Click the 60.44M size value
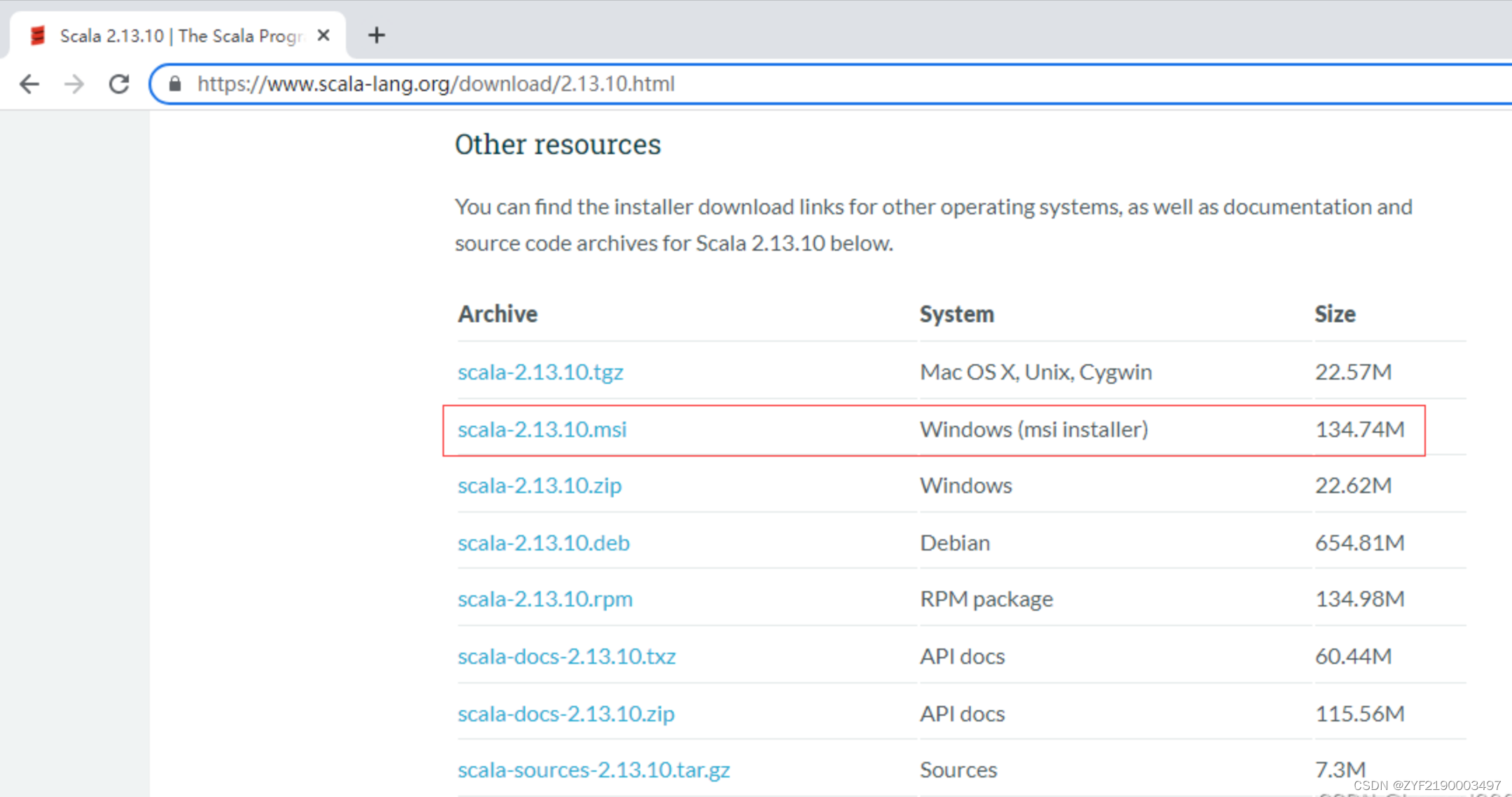 click(x=1353, y=656)
